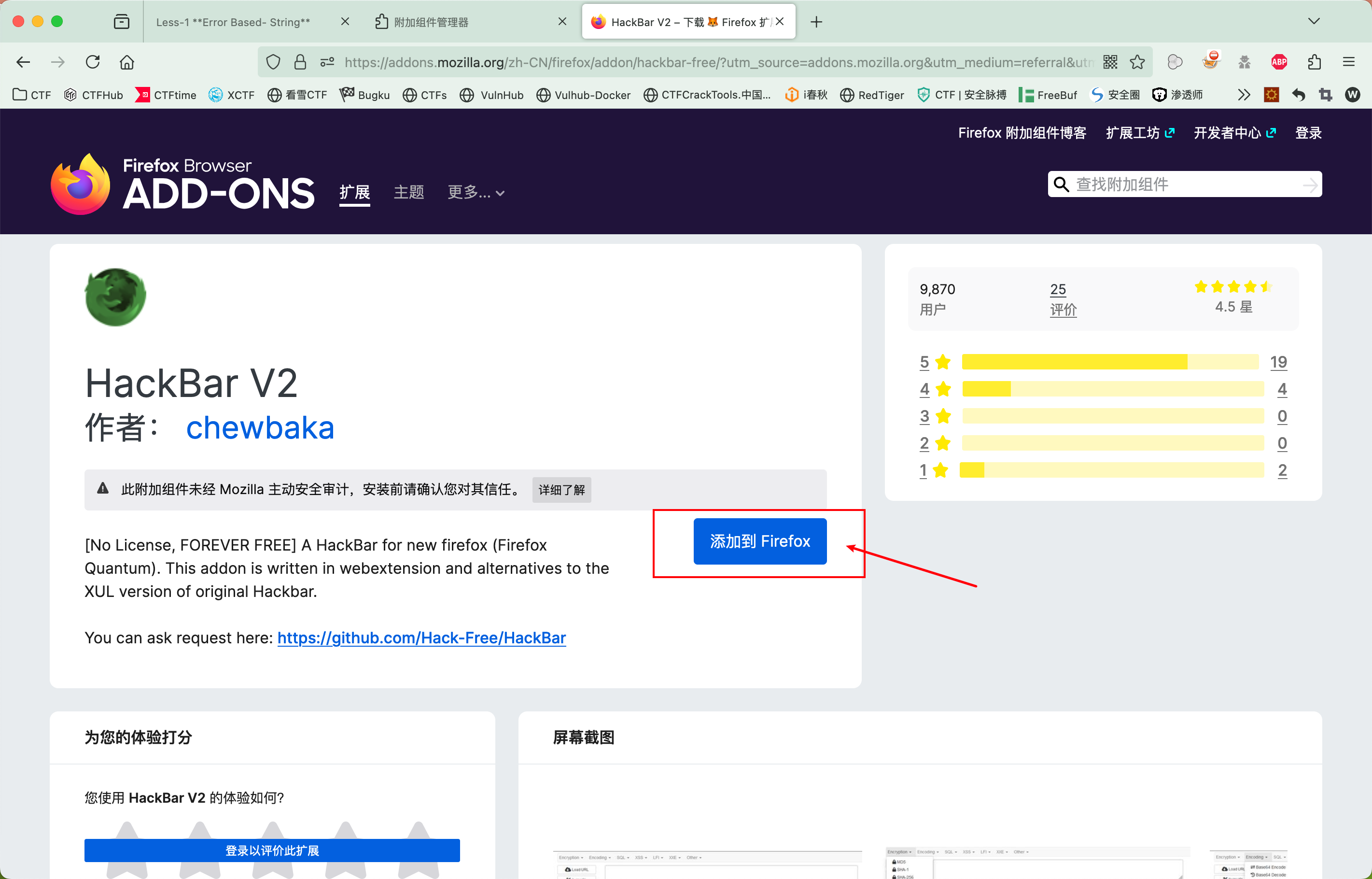This screenshot has height=879, width=1372.
Task: Click the undo arrow icon in bookmarks bar
Action: click(1299, 95)
